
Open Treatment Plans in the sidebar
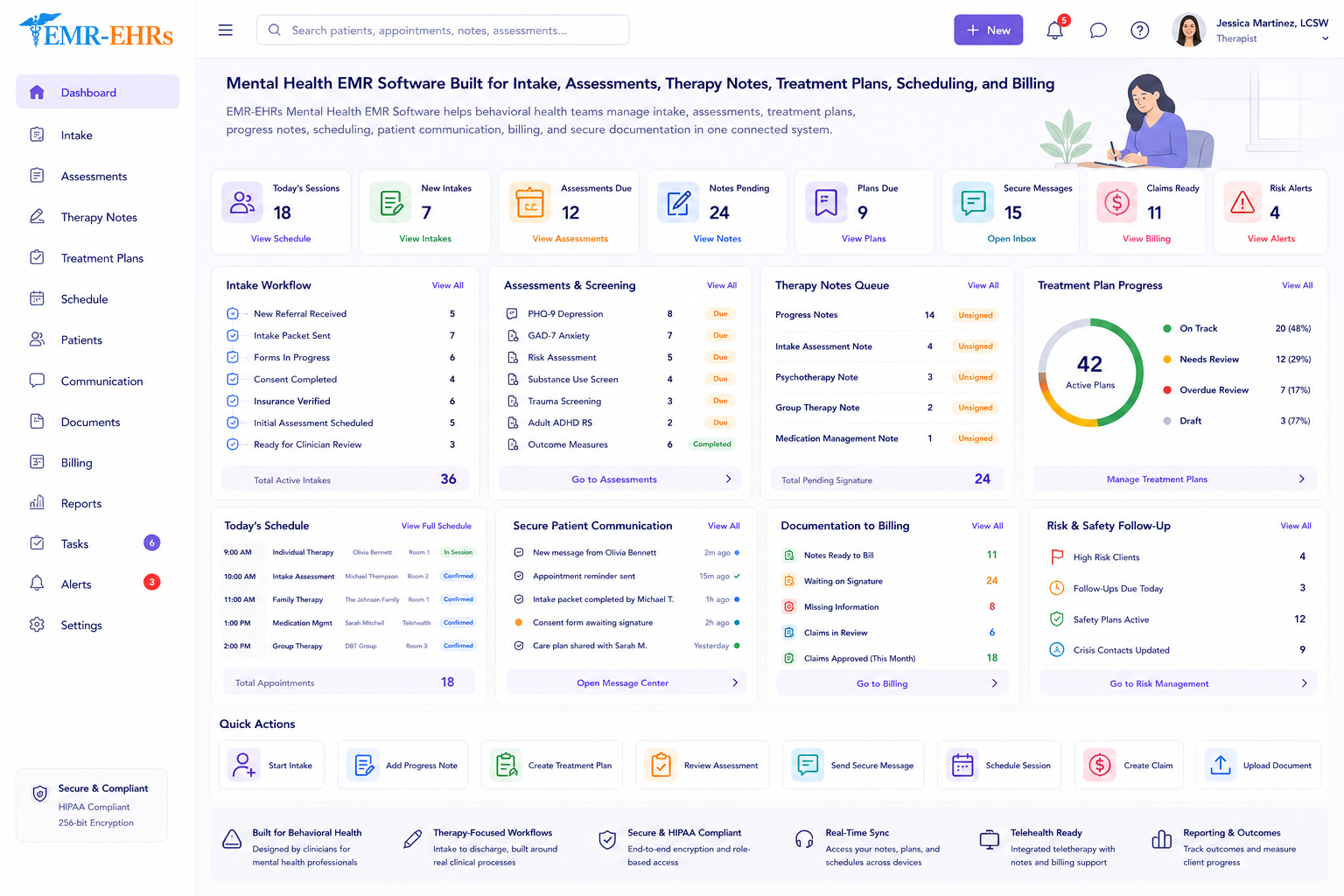point(98,258)
